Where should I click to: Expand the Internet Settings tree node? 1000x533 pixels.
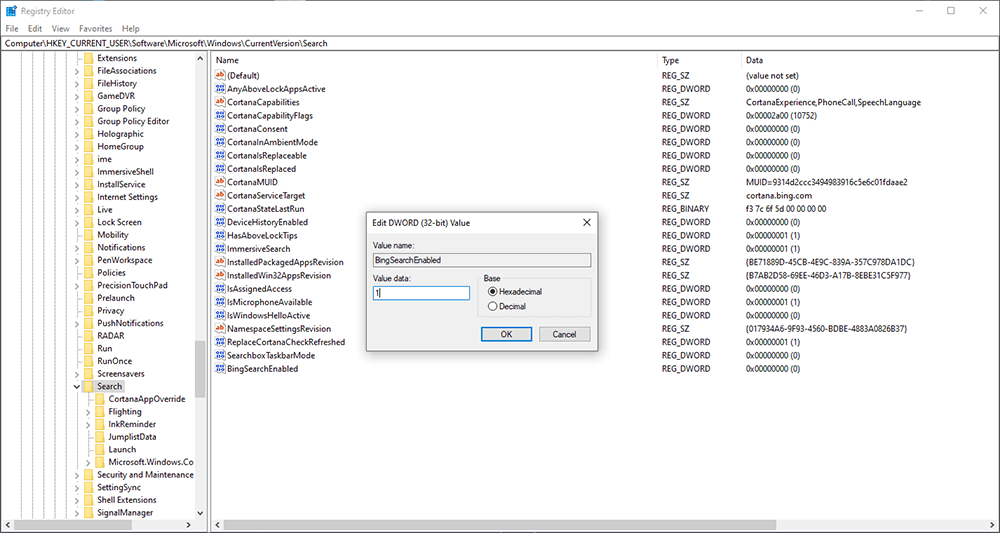pos(77,197)
